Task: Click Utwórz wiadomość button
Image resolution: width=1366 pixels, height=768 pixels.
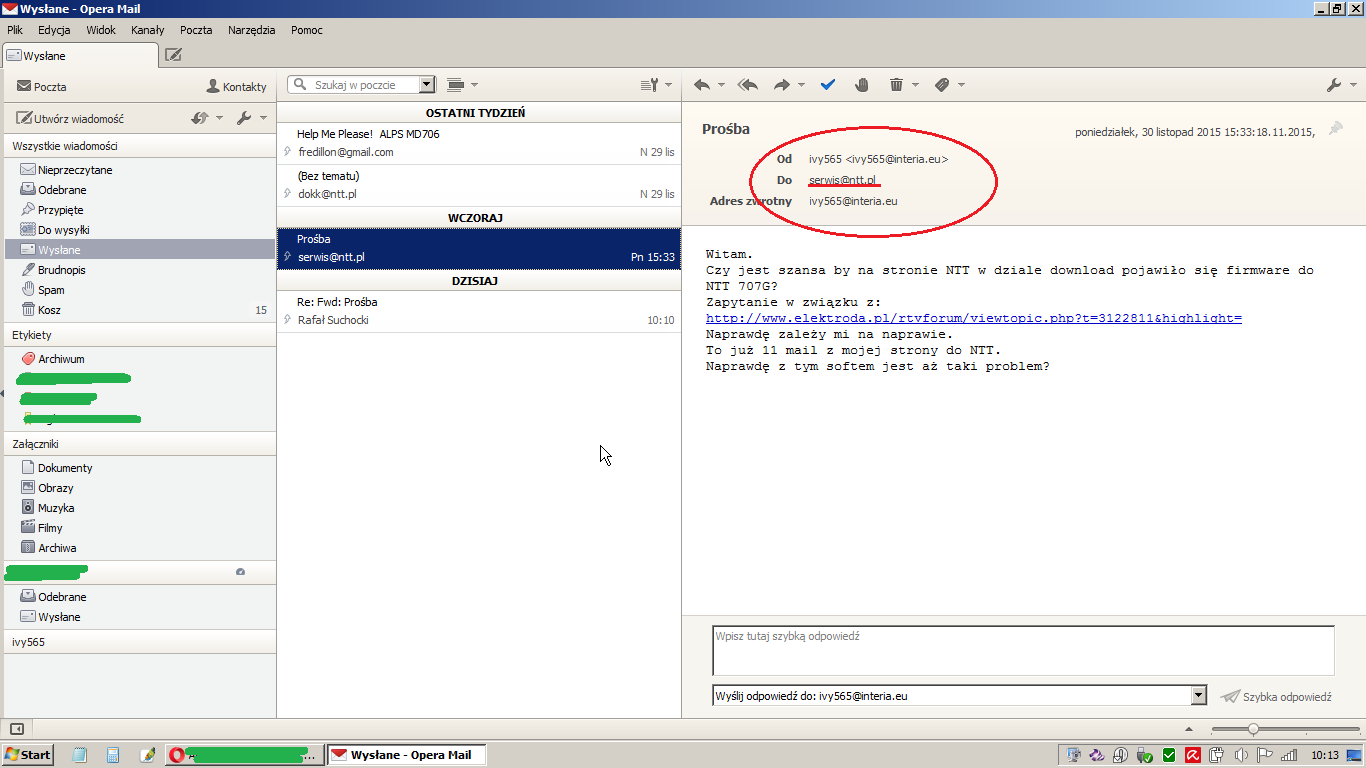Action: [x=71, y=118]
